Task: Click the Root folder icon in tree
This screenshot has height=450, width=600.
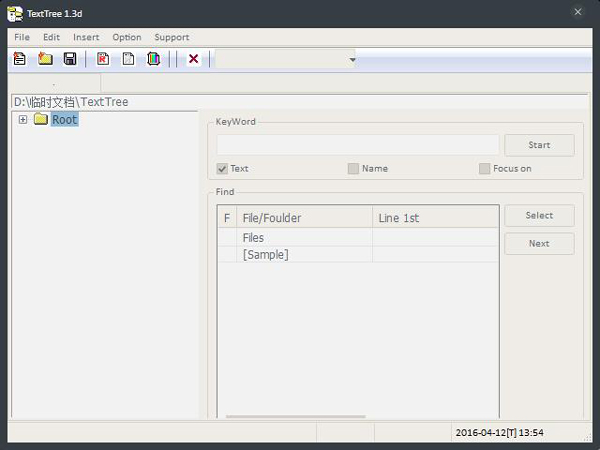Action: coord(41,119)
